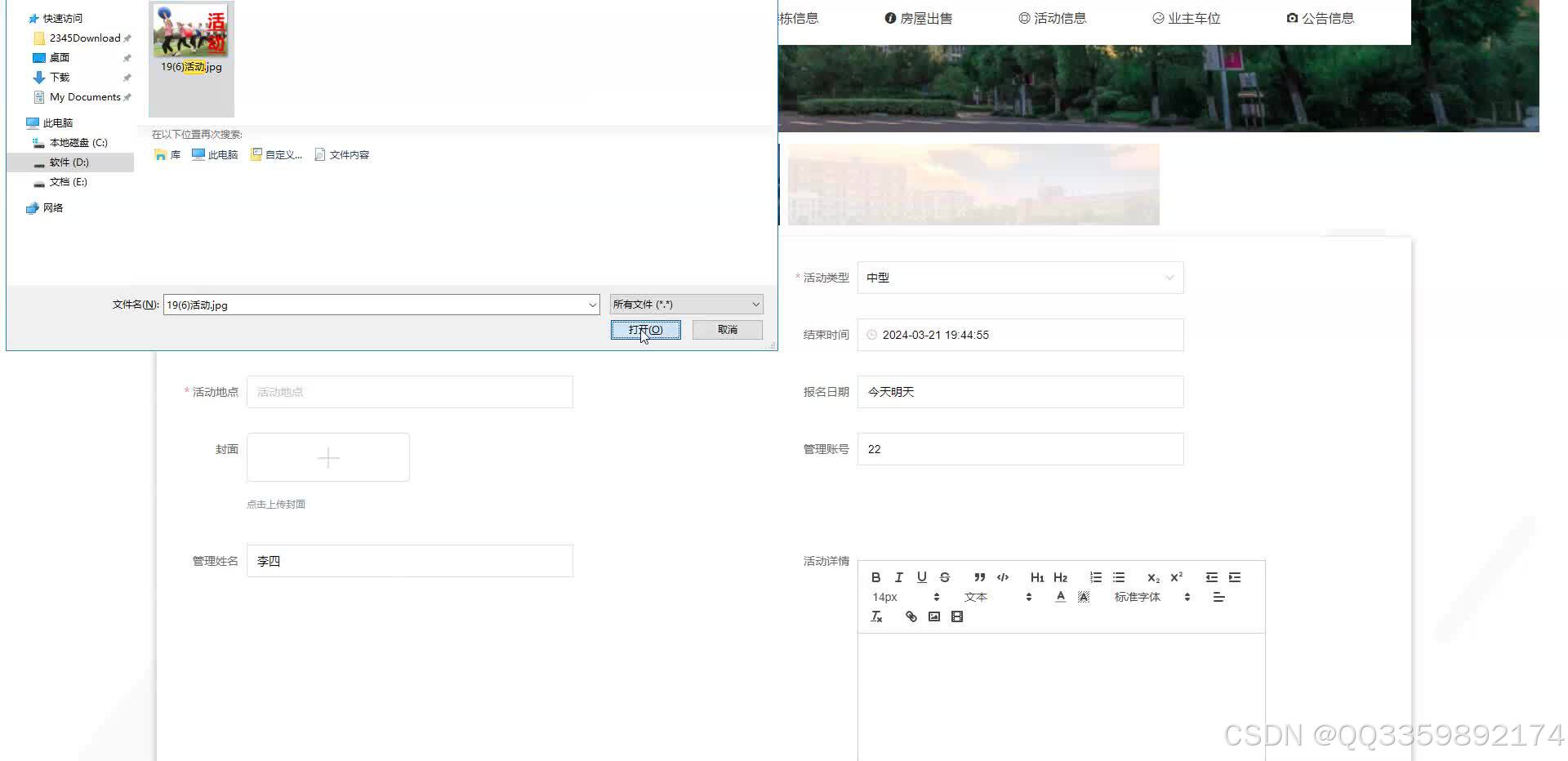This screenshot has height=761, width=1568.
Task: Click the clock icon in 结束时间 field
Action: click(871, 335)
